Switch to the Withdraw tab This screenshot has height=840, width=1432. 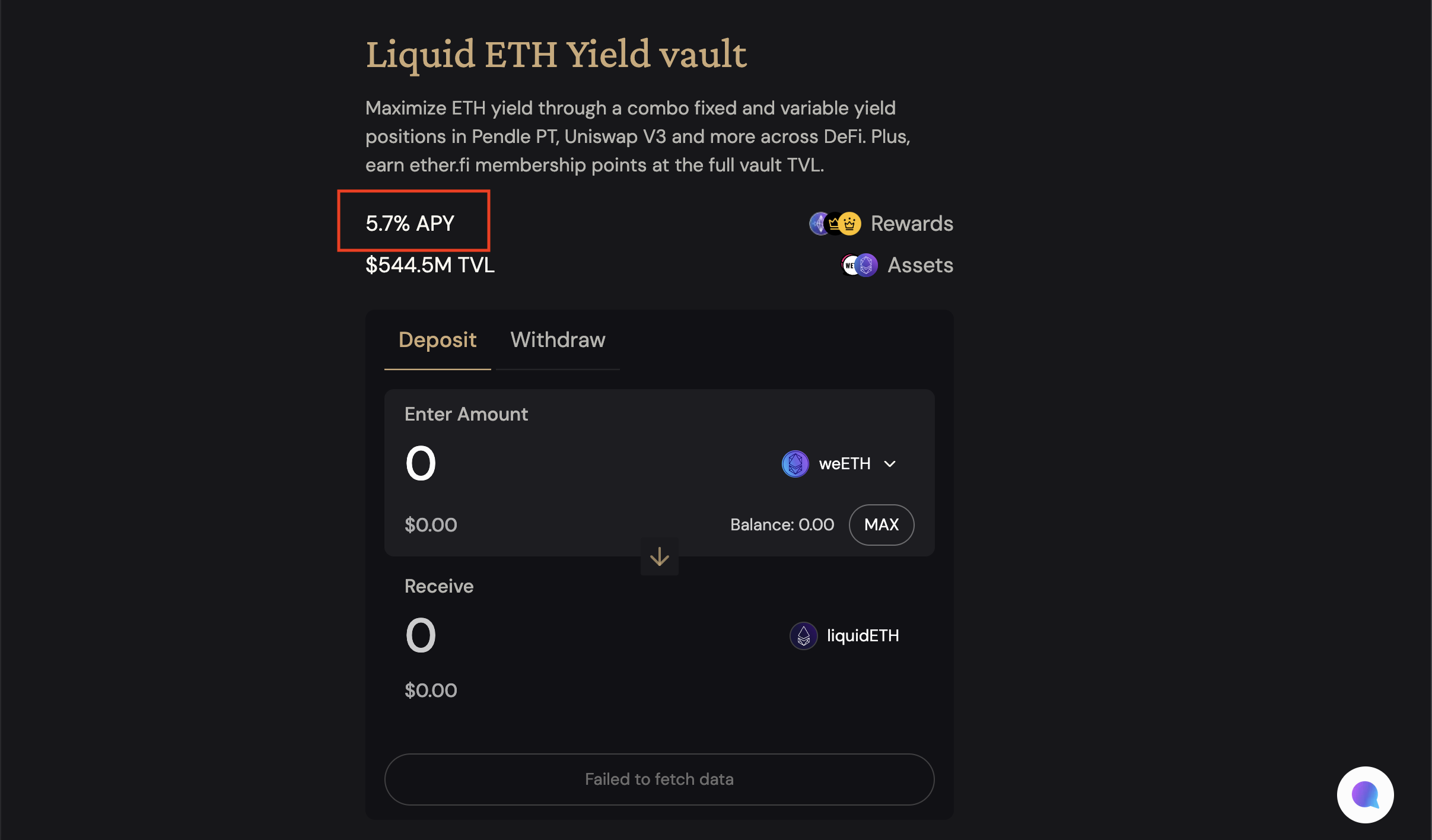(558, 340)
